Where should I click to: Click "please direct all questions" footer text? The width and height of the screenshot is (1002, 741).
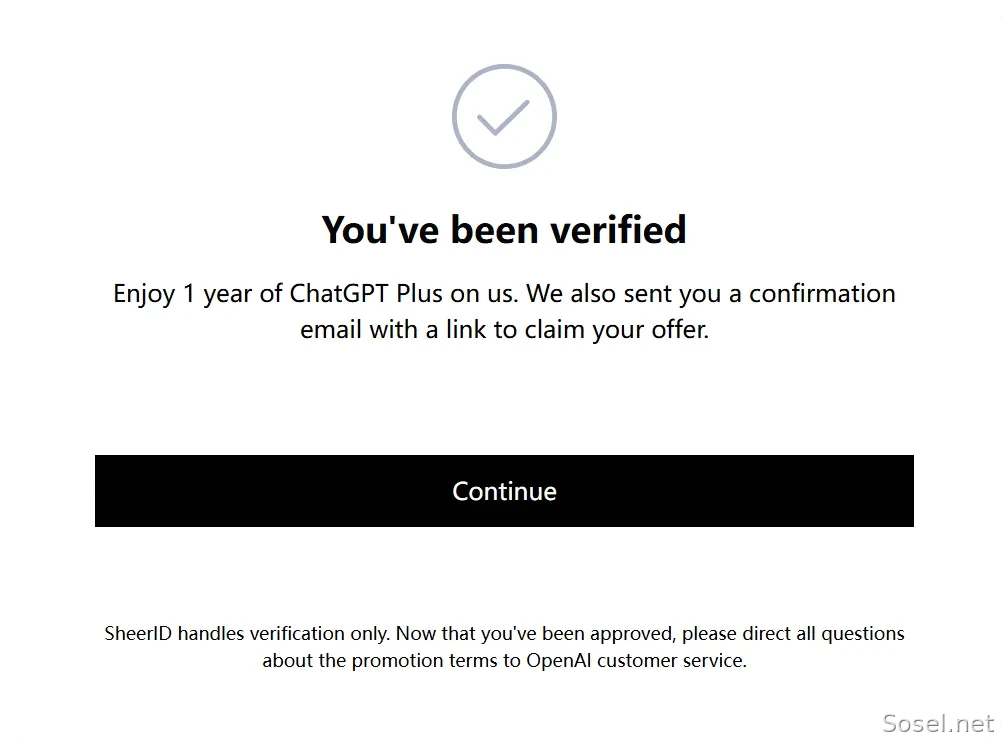click(x=793, y=633)
